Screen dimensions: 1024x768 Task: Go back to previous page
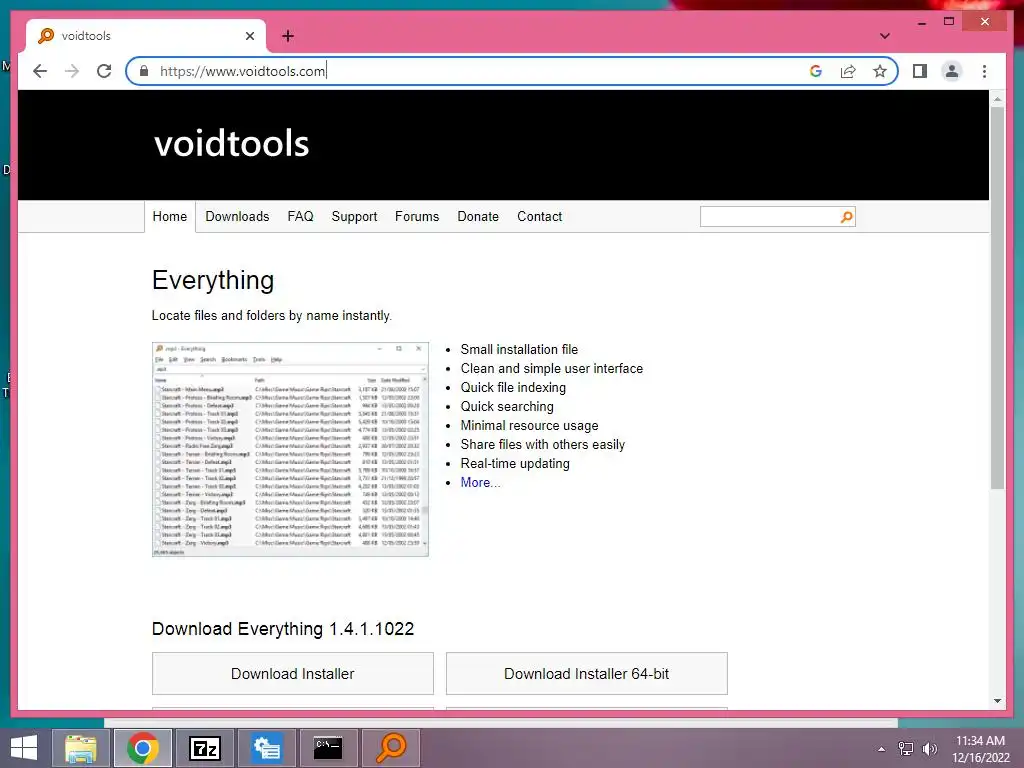pos(40,71)
